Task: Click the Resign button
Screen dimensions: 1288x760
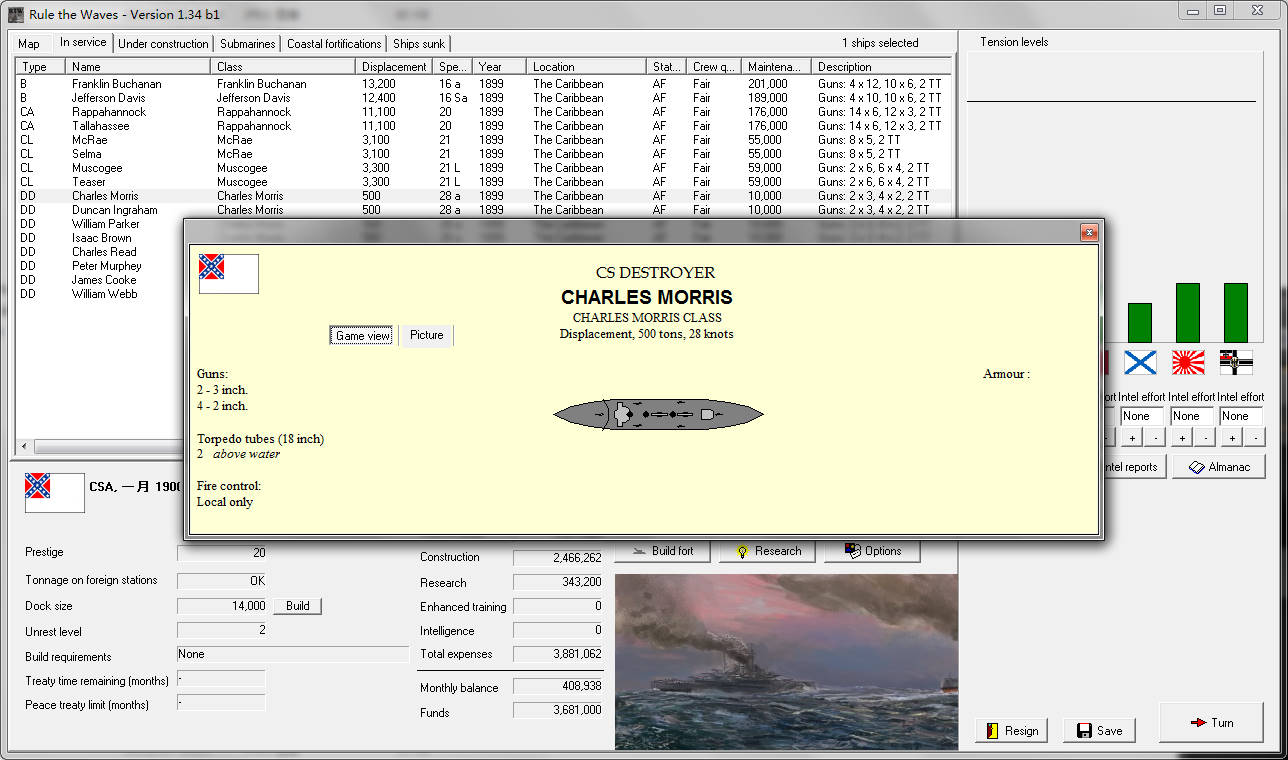Action: click(1011, 730)
